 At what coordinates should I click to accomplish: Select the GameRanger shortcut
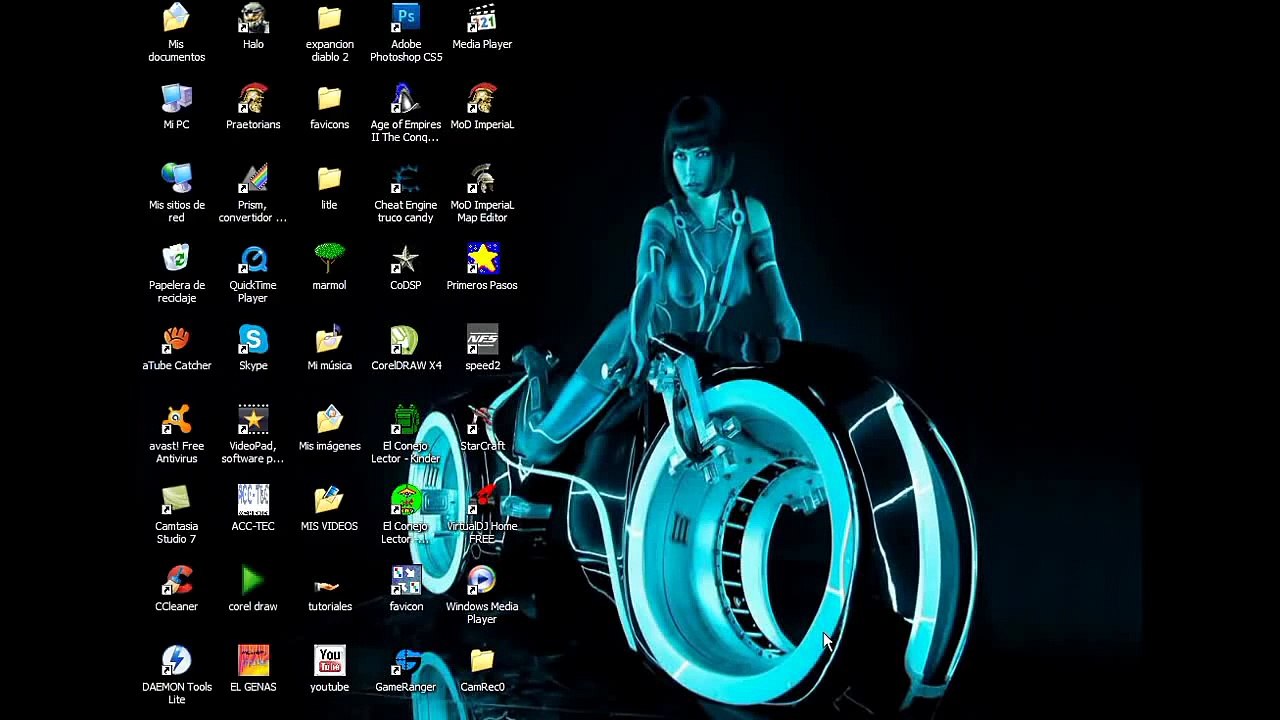(406, 660)
